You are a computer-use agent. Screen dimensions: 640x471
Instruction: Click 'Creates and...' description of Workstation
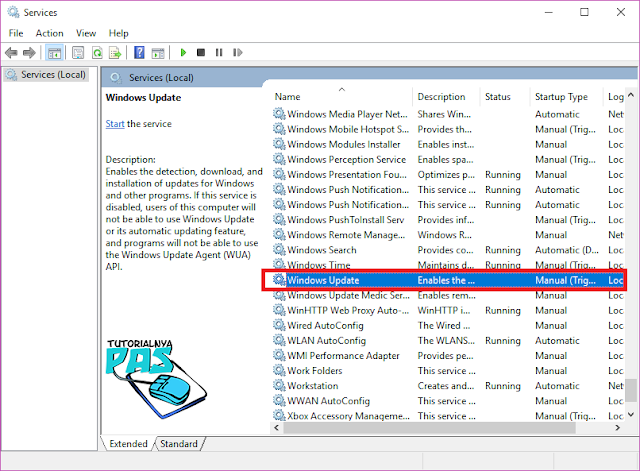click(x=446, y=386)
